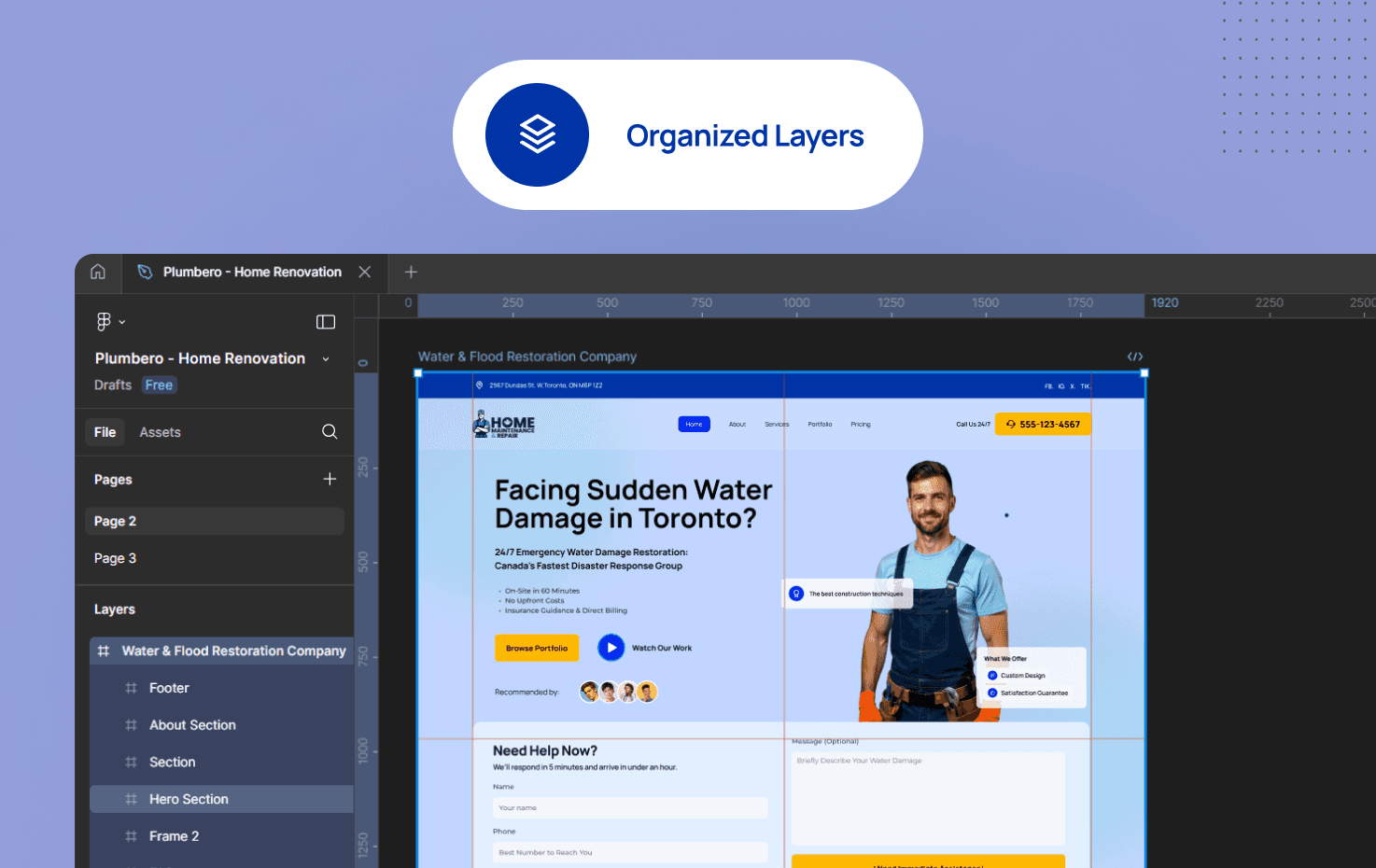Go to the Figma home icon
This screenshot has width=1376, height=868.
(x=98, y=272)
